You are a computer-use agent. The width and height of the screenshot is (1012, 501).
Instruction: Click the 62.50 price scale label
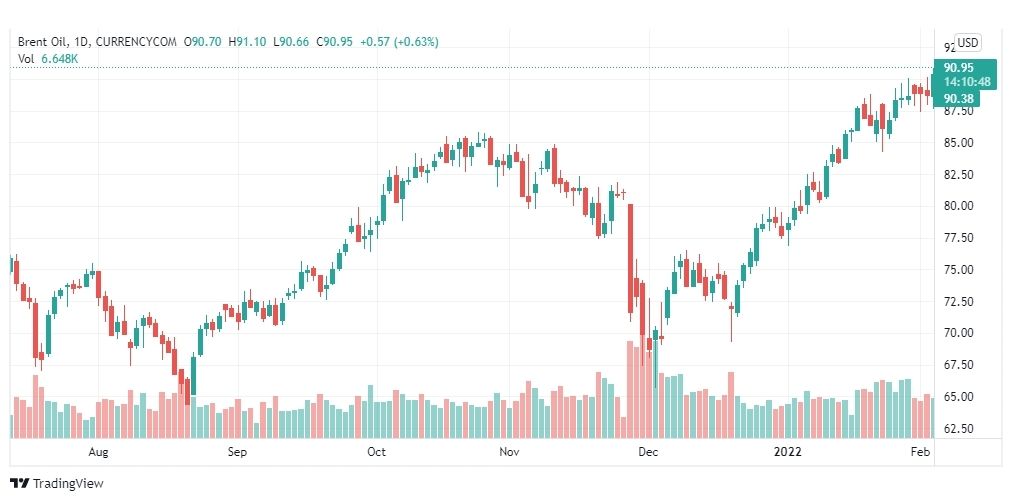[x=958, y=428]
